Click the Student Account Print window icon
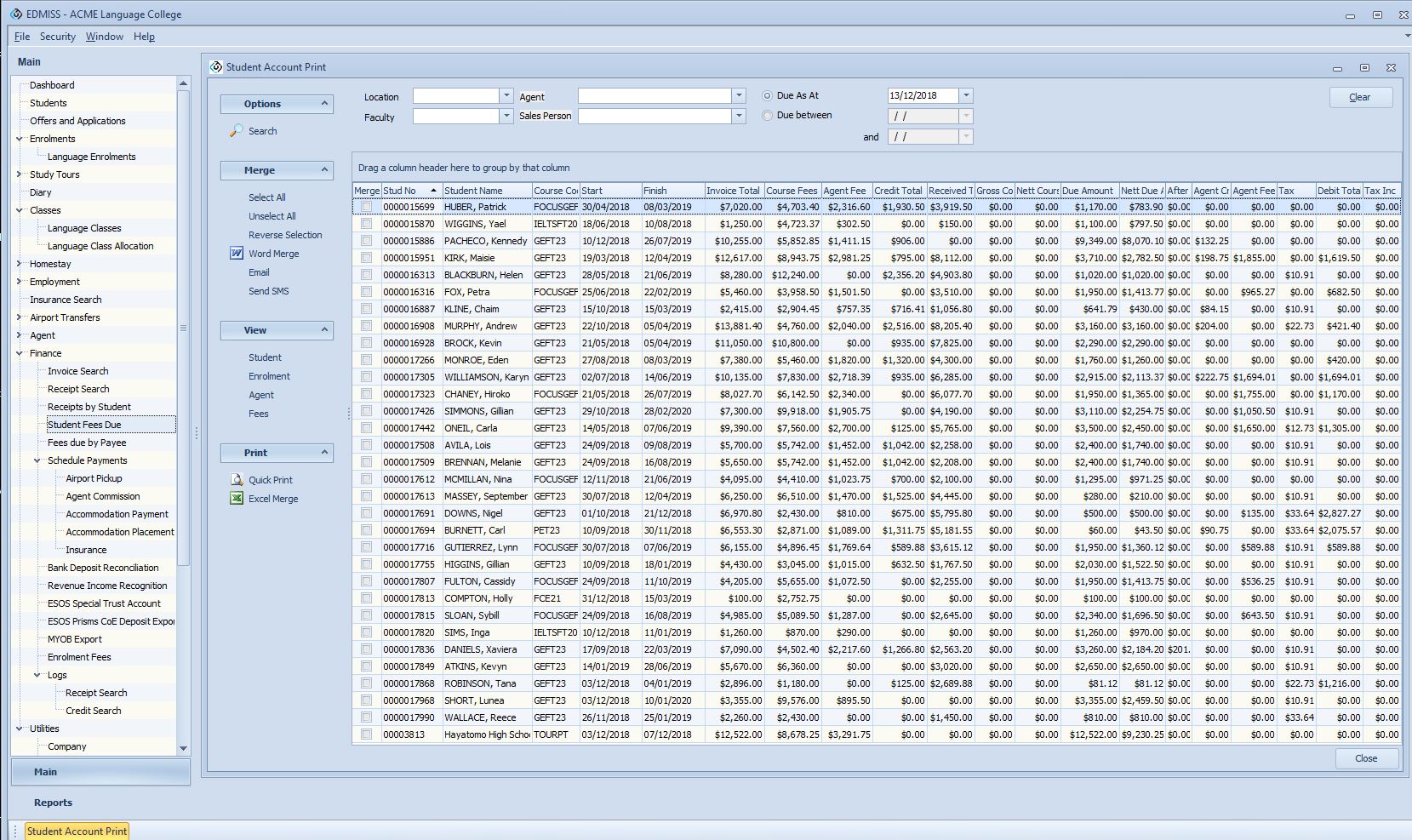 pos(216,67)
